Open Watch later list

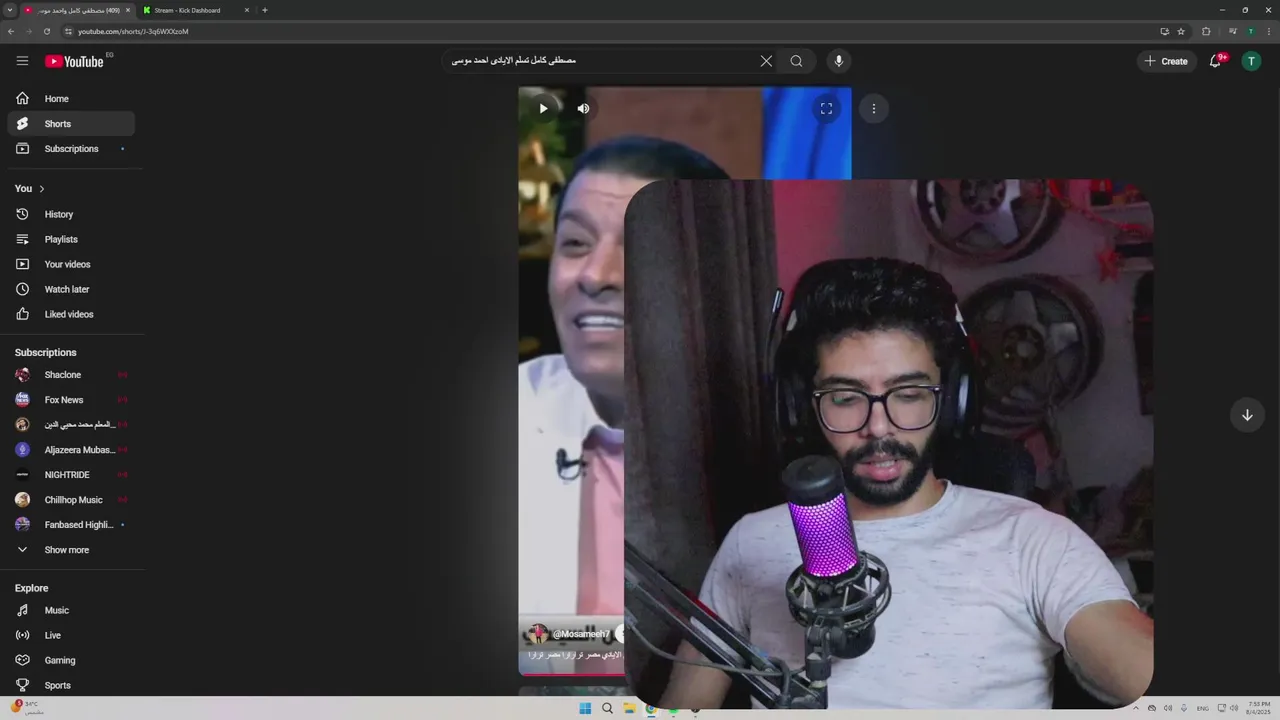point(70,289)
